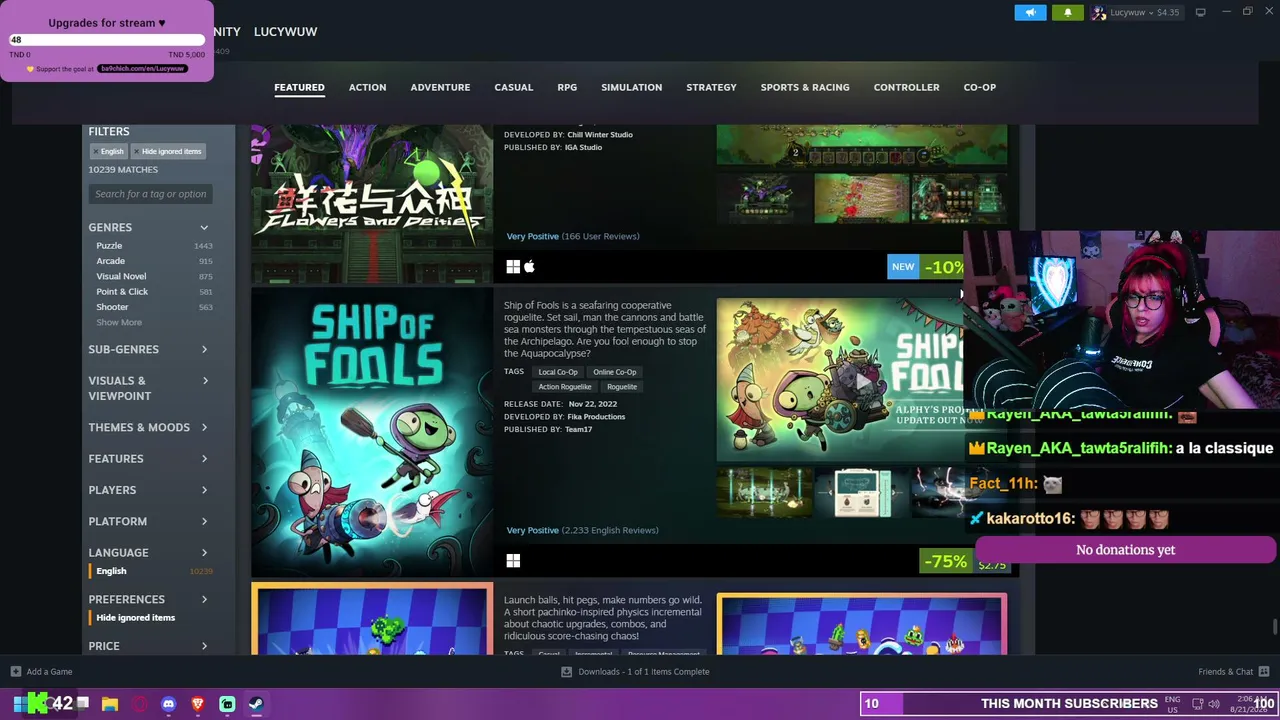This screenshot has height=720, width=1280.
Task: Open the Flowers and Deities capsule image
Action: click(372, 204)
